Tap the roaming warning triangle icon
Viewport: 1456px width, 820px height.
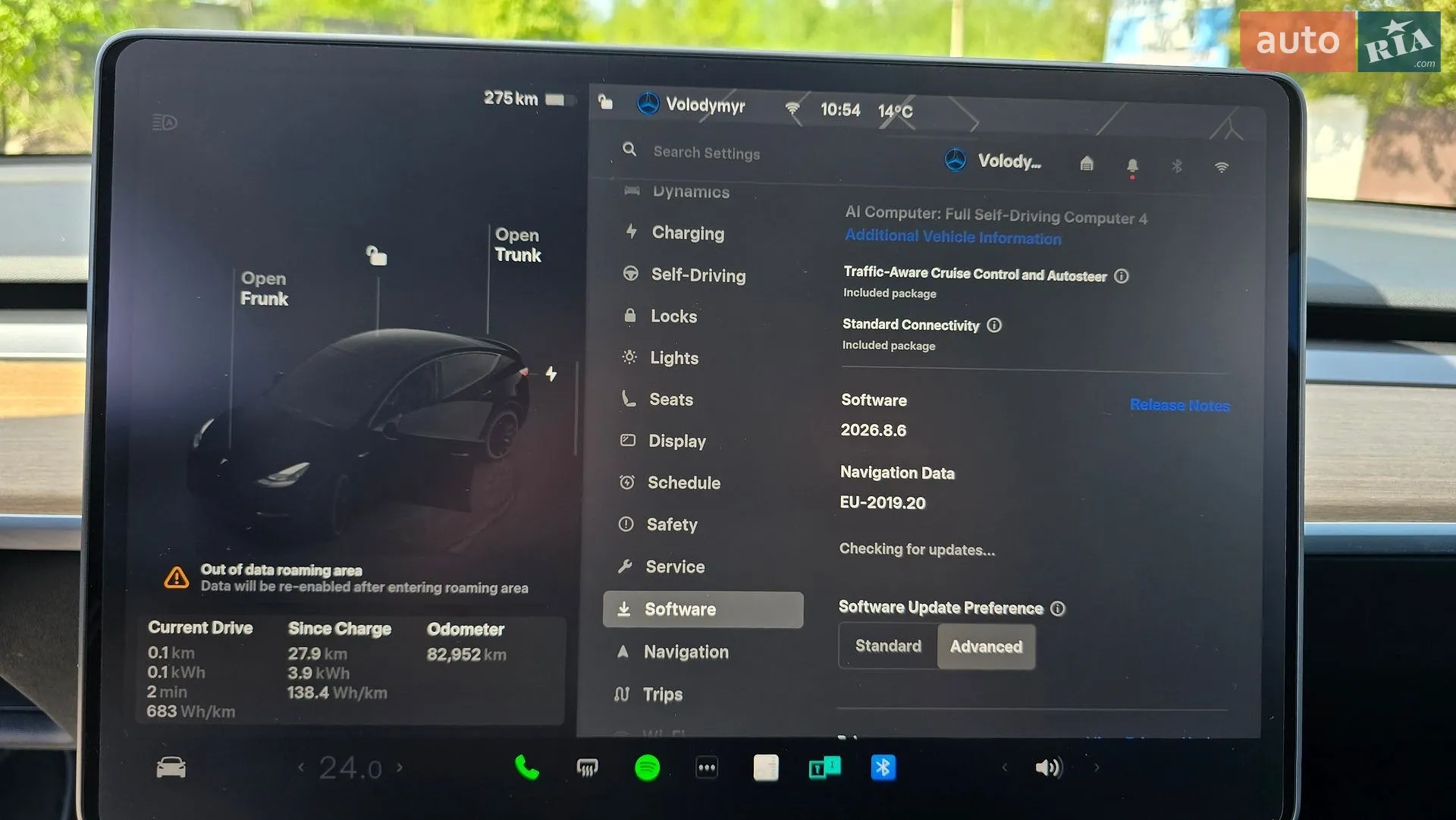(x=177, y=578)
